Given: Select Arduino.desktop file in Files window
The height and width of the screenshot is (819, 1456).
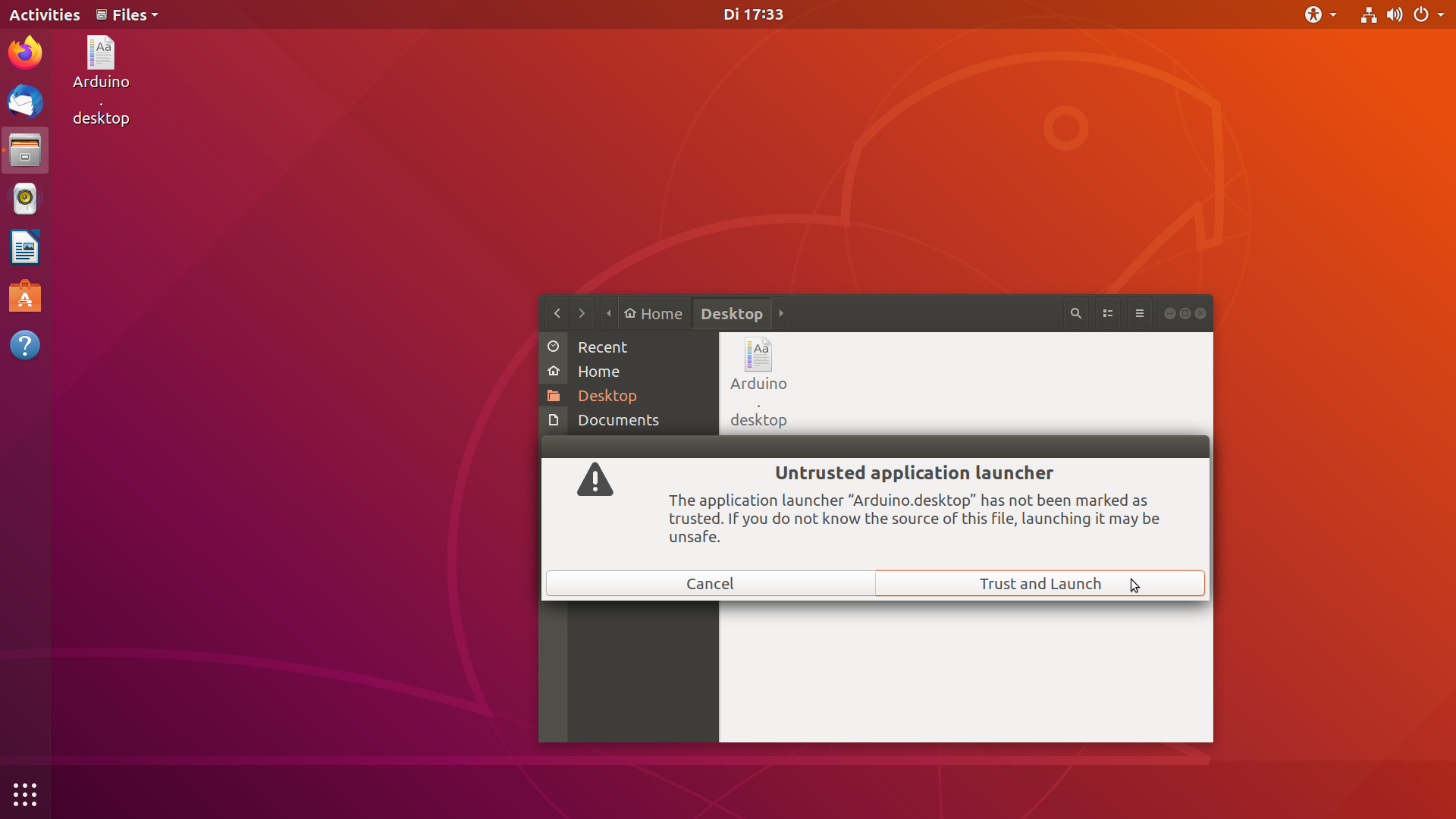Looking at the screenshot, I should pos(758,382).
